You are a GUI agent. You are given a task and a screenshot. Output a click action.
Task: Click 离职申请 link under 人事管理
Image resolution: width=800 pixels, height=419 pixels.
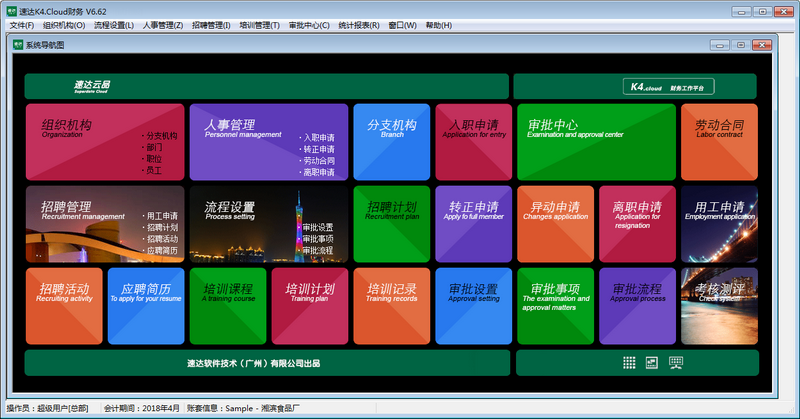pyautogui.click(x=318, y=172)
